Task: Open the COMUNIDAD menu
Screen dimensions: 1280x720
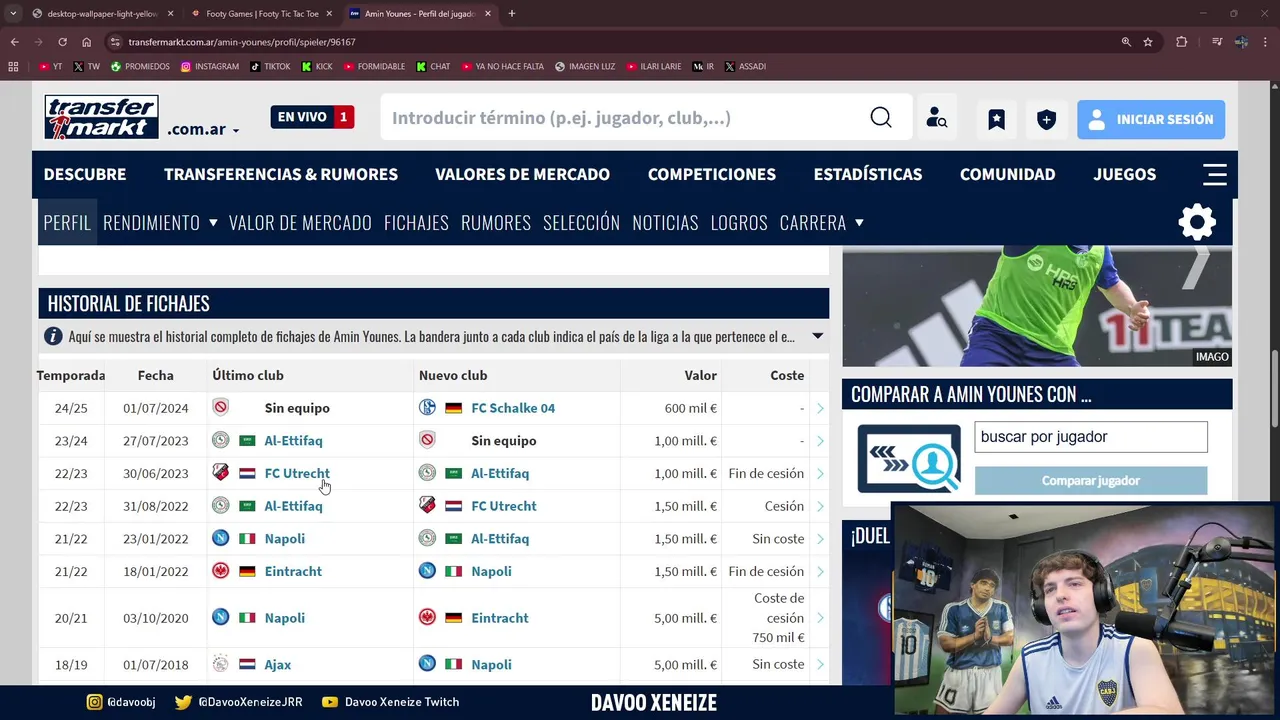Action: pyautogui.click(x=1008, y=174)
